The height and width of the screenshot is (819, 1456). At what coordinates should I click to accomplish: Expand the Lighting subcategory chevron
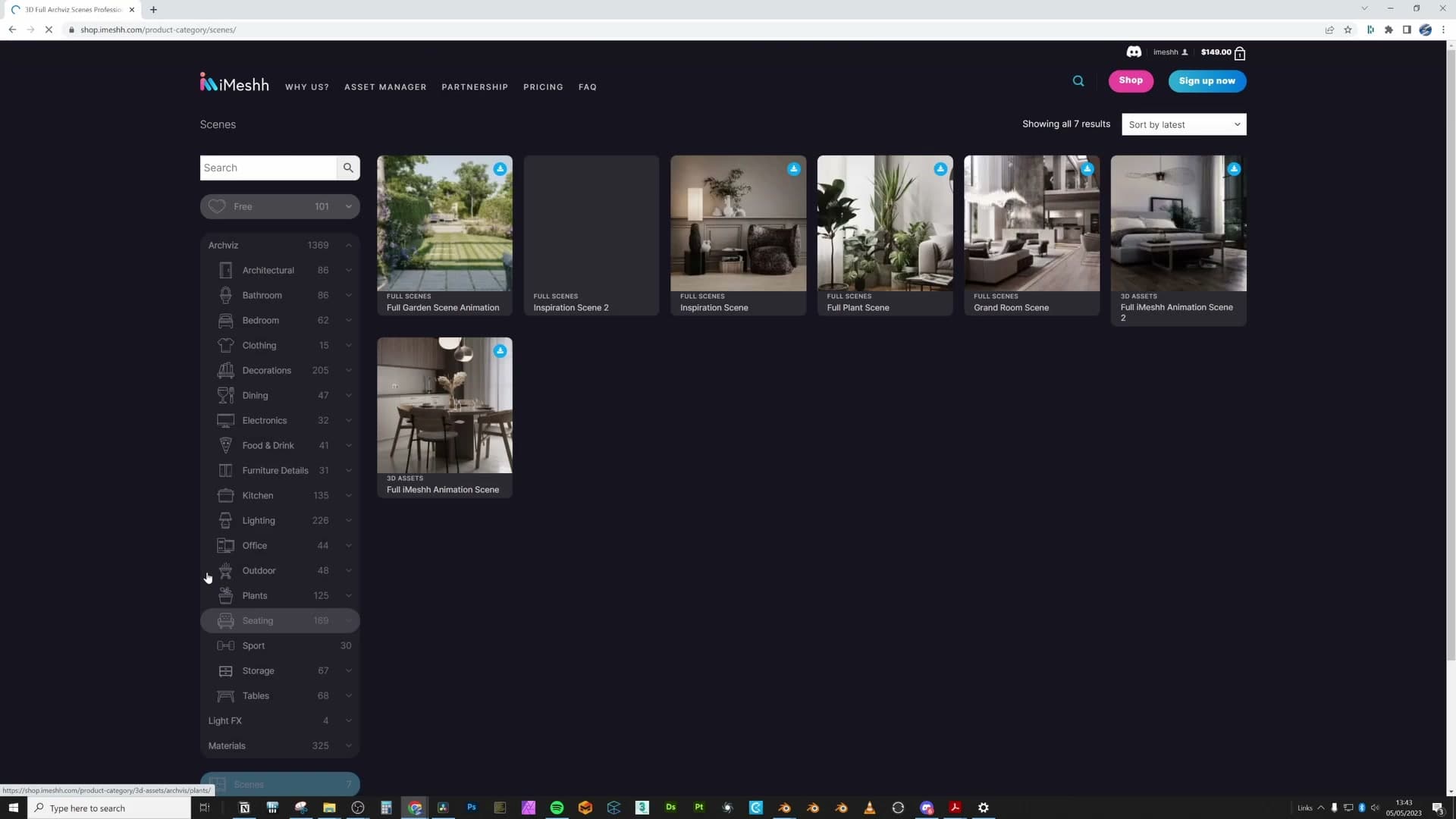point(349,520)
